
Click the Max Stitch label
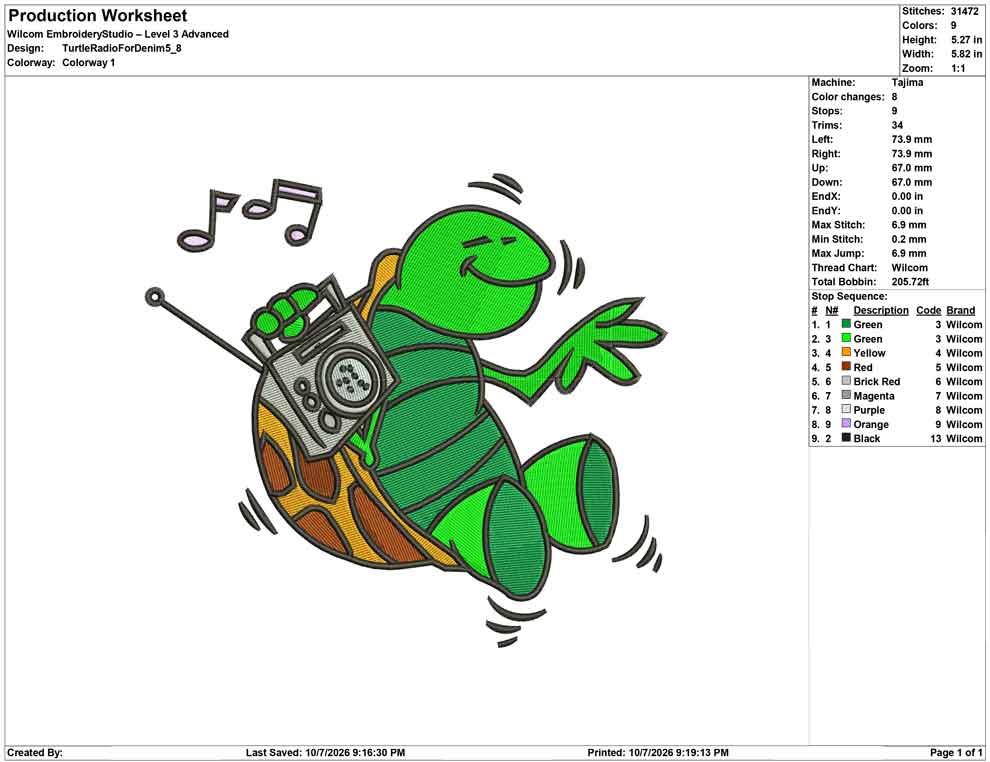point(838,225)
